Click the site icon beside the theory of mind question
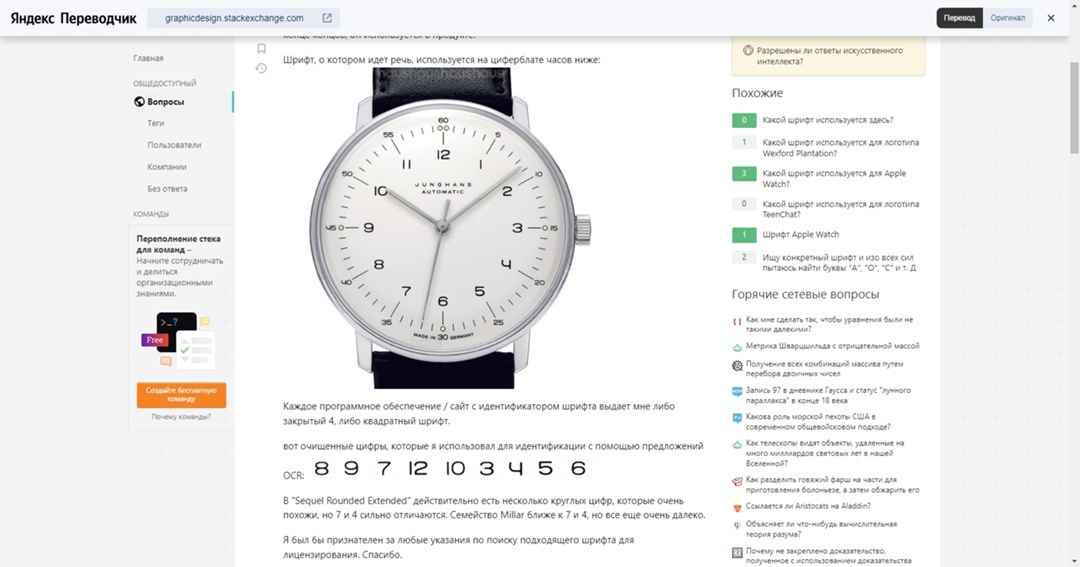1080x567 pixels. tap(737, 526)
